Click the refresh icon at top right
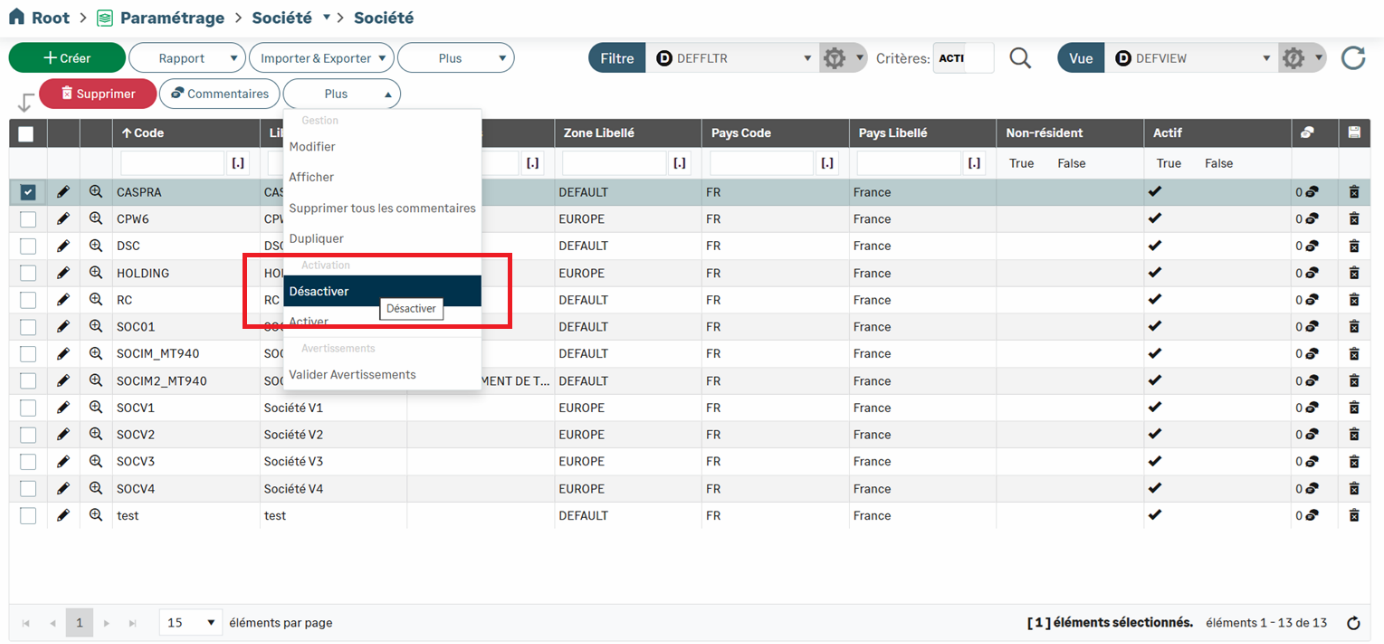The width and height of the screenshot is (1384, 644). tap(1353, 59)
